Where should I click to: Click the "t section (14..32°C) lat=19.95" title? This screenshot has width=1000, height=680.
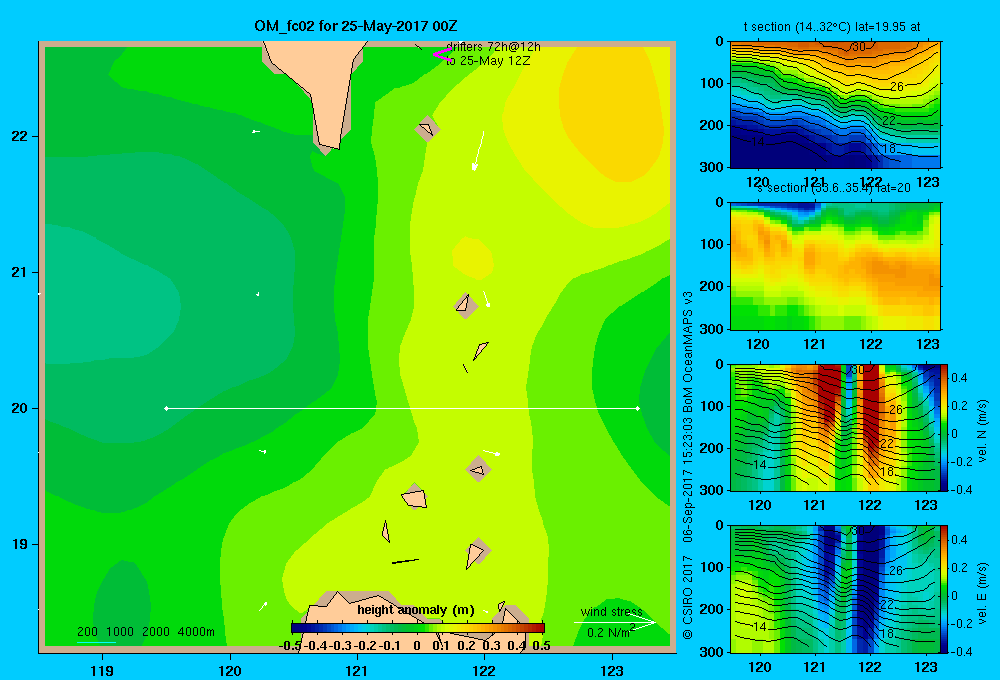pos(832,27)
